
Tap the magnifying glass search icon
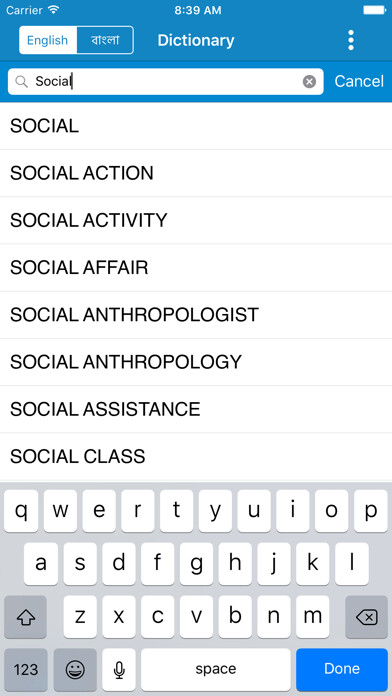pyautogui.click(x=21, y=82)
